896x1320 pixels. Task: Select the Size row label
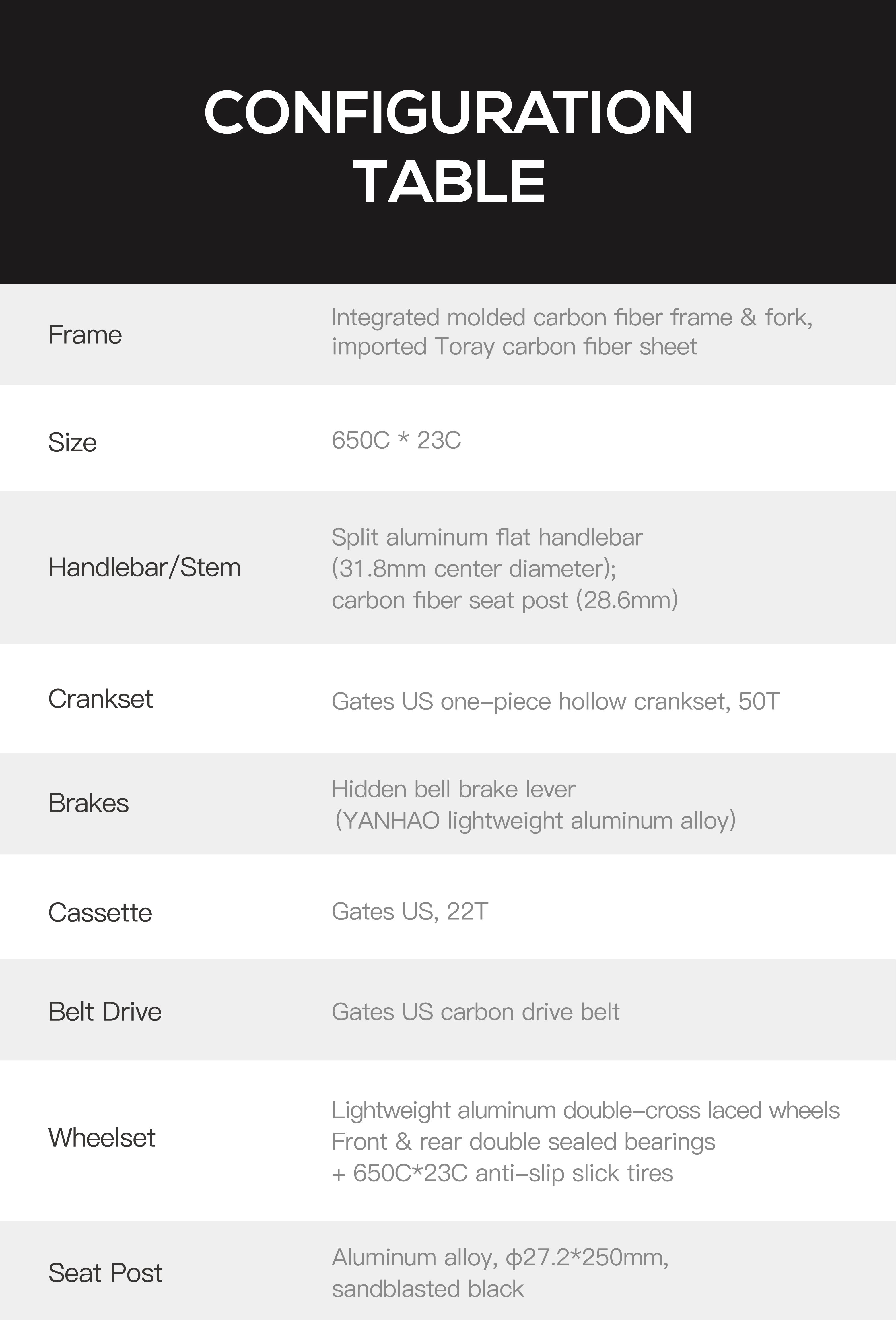click(x=72, y=442)
